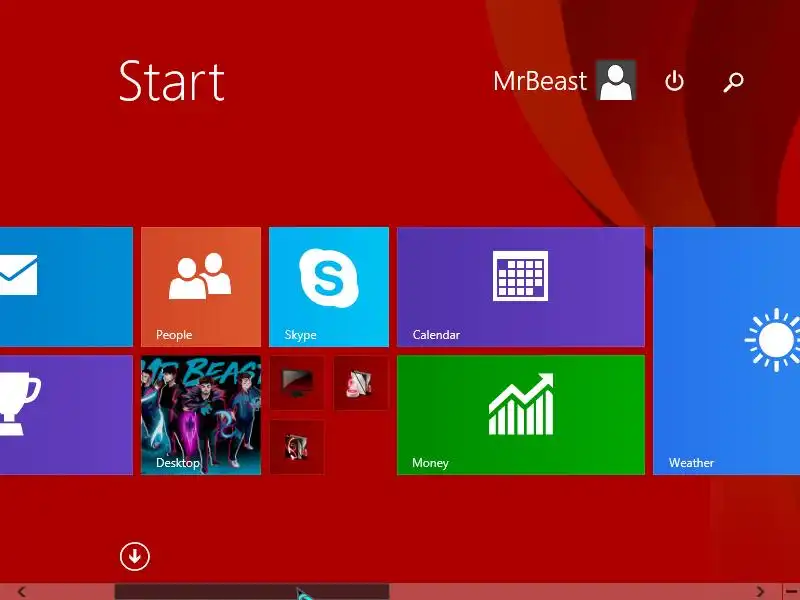Click the MrBeast user account picture
Image resolution: width=800 pixels, height=600 pixels.
tap(616, 80)
